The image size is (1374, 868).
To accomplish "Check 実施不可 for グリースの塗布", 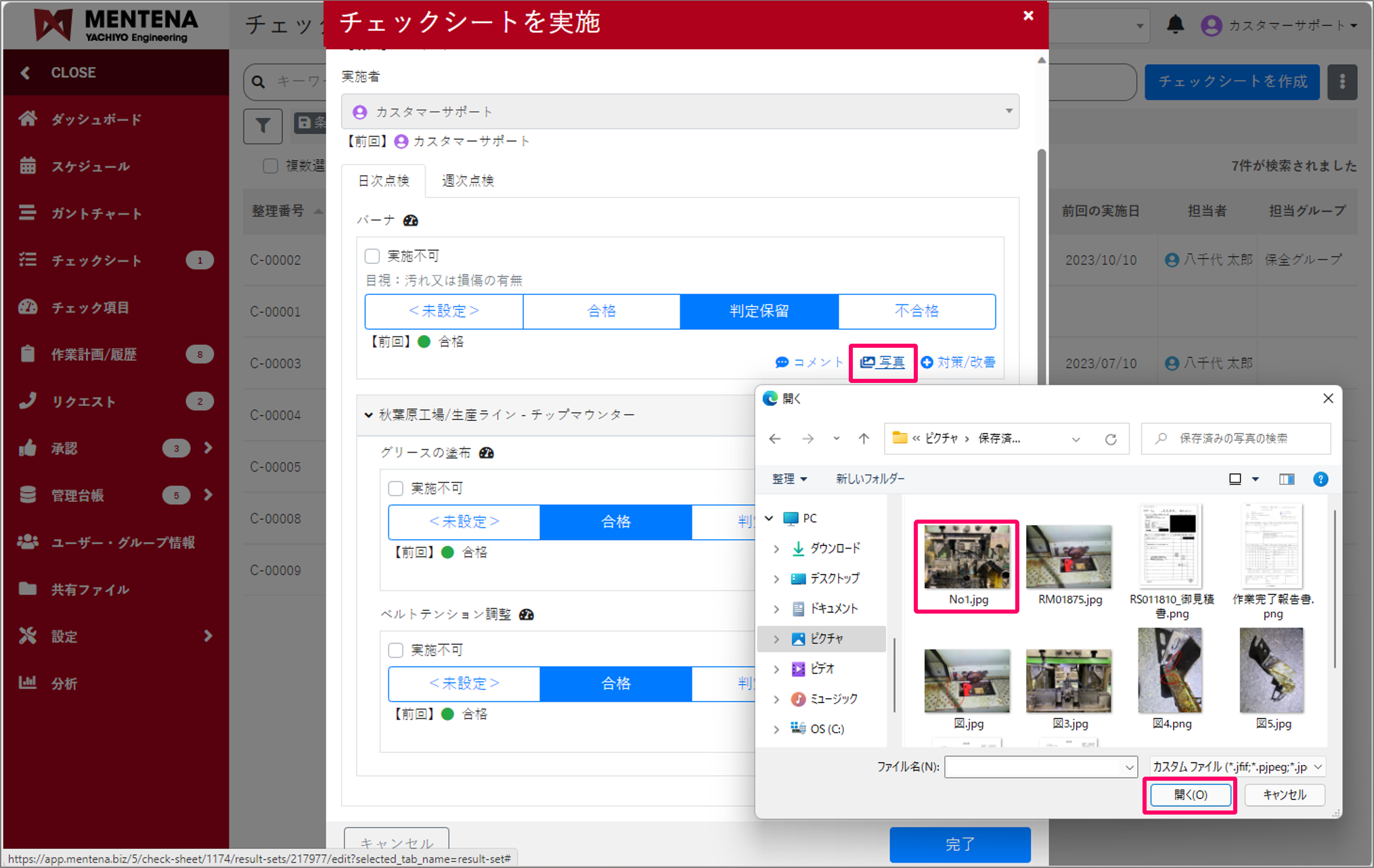I will tap(396, 488).
